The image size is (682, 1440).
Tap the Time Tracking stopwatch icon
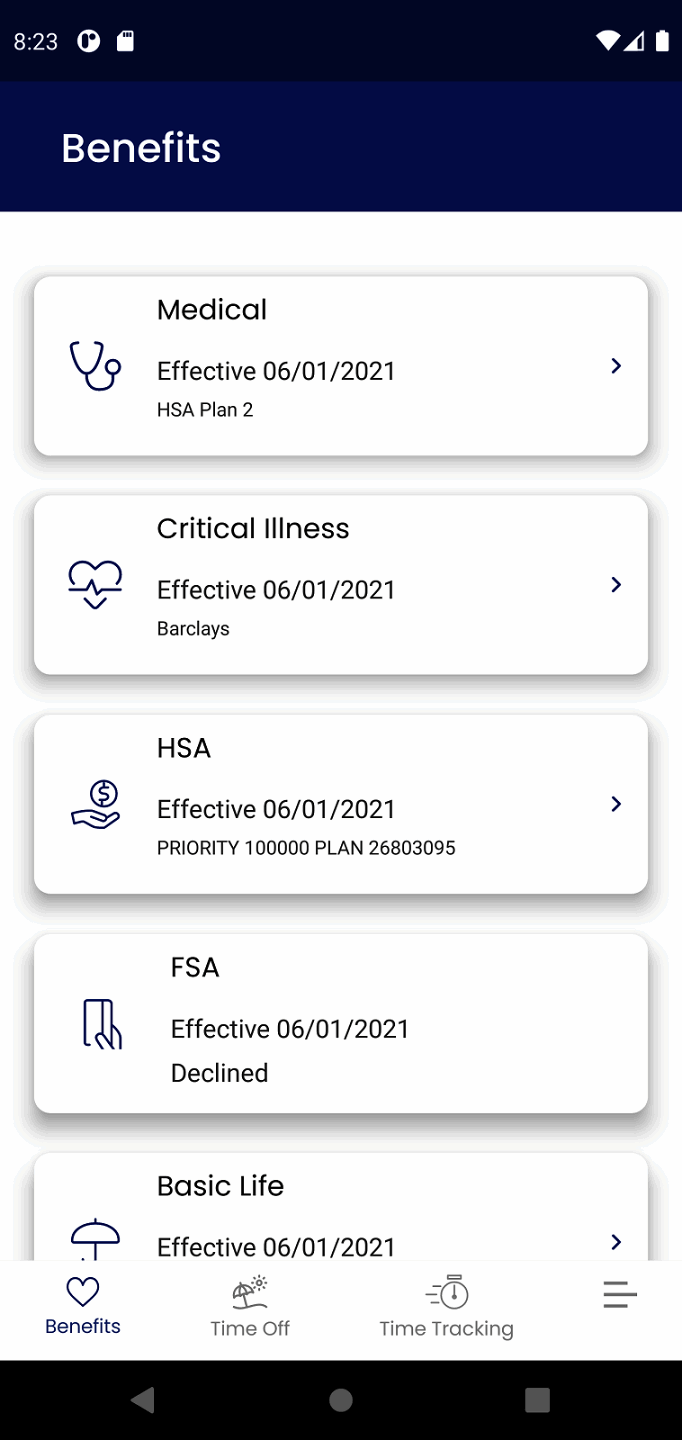pos(447,1292)
